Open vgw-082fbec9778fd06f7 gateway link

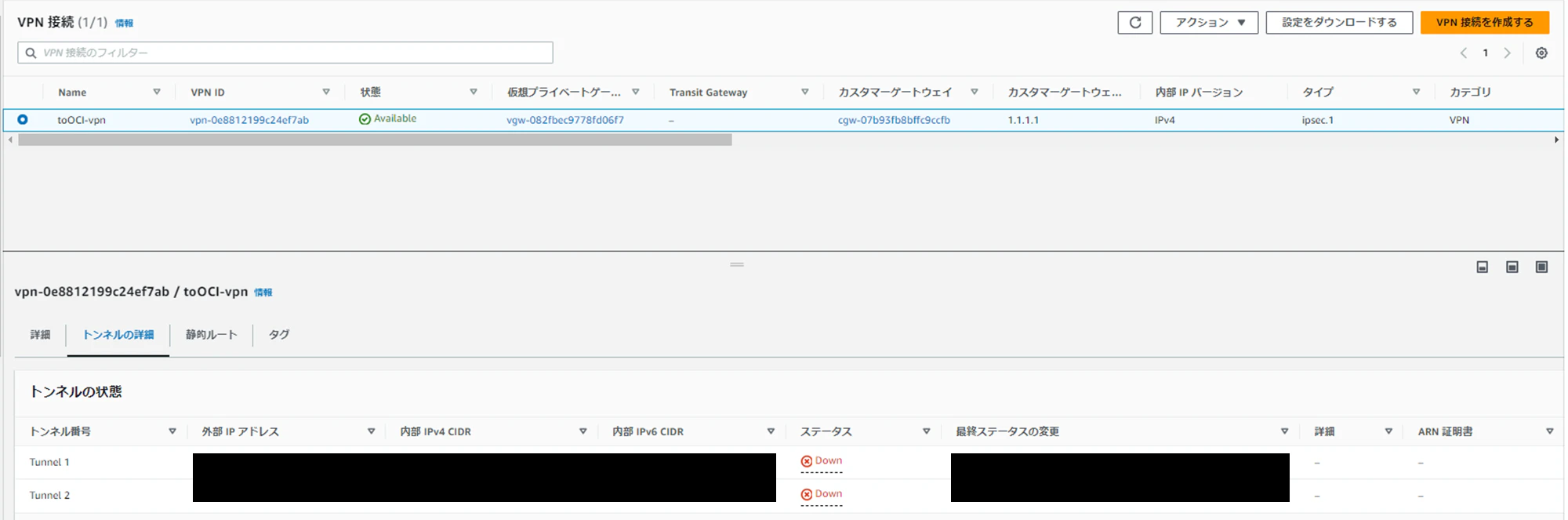pos(565,120)
